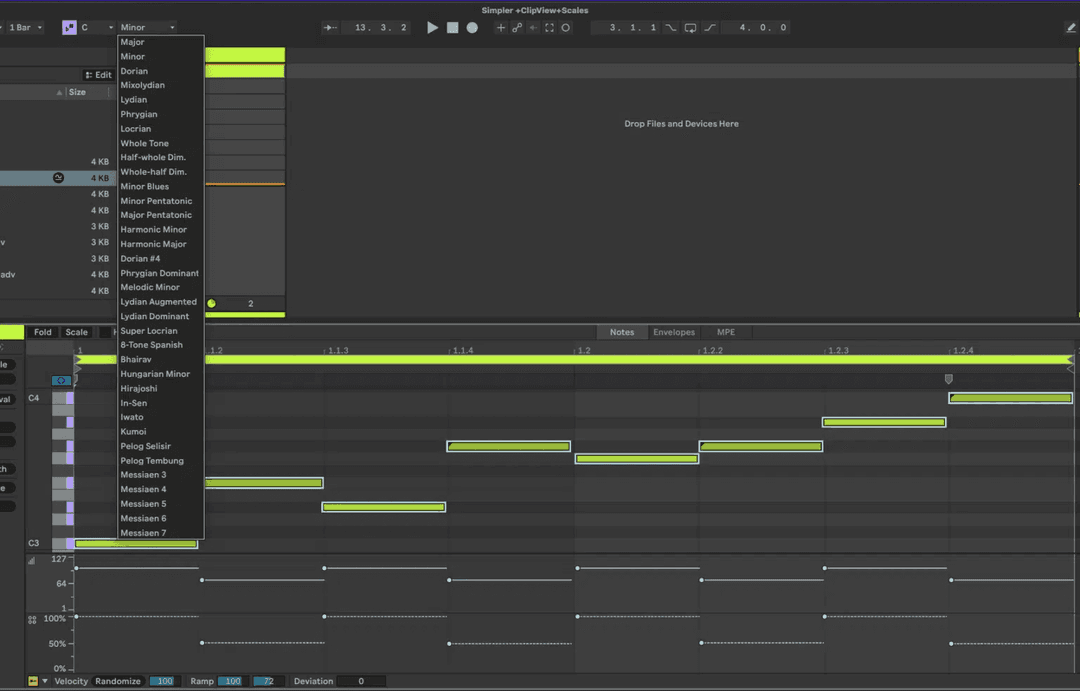Image resolution: width=1080 pixels, height=691 pixels.
Task: Click the Follow playback icon
Action: pos(331,28)
